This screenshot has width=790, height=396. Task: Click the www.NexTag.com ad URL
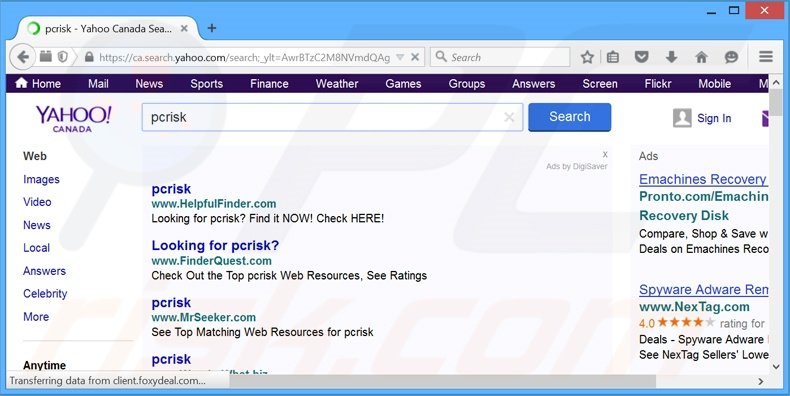pyautogui.click(x=694, y=307)
